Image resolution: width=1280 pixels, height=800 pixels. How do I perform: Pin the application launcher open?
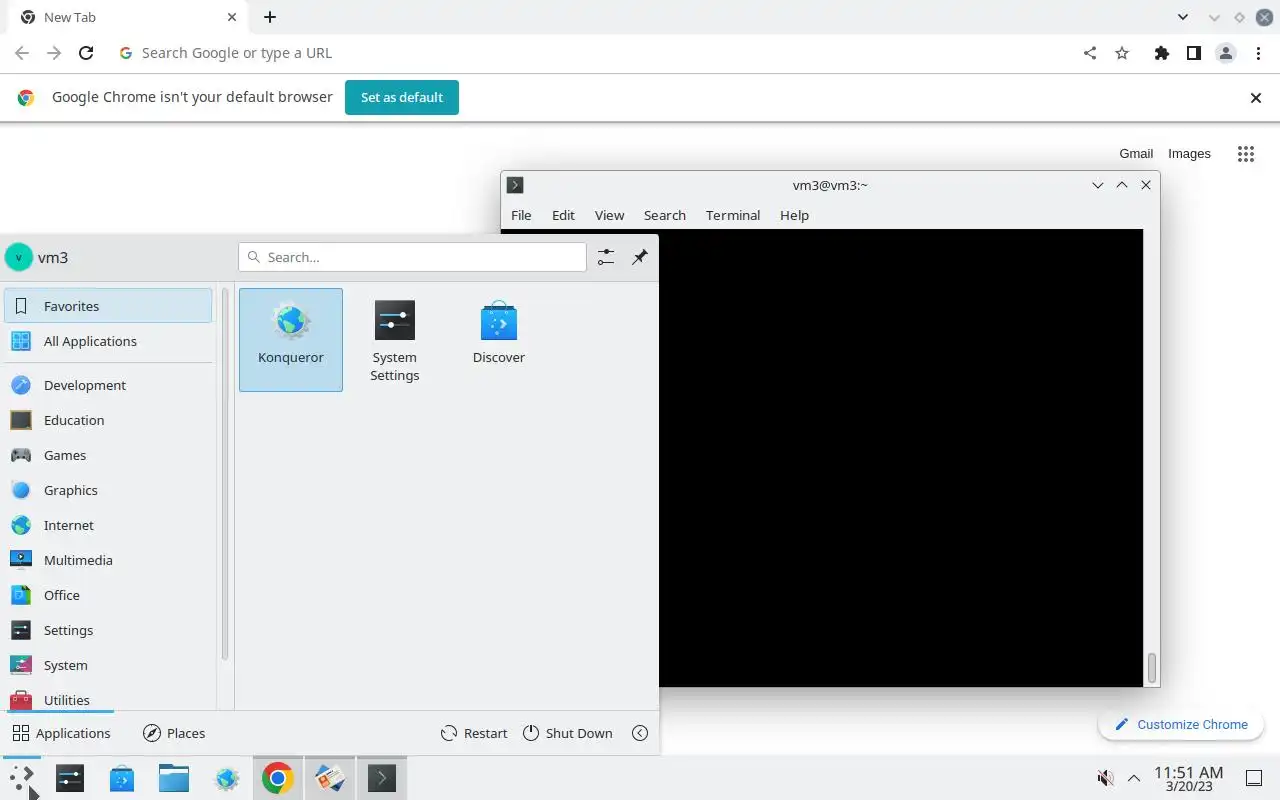click(x=640, y=257)
